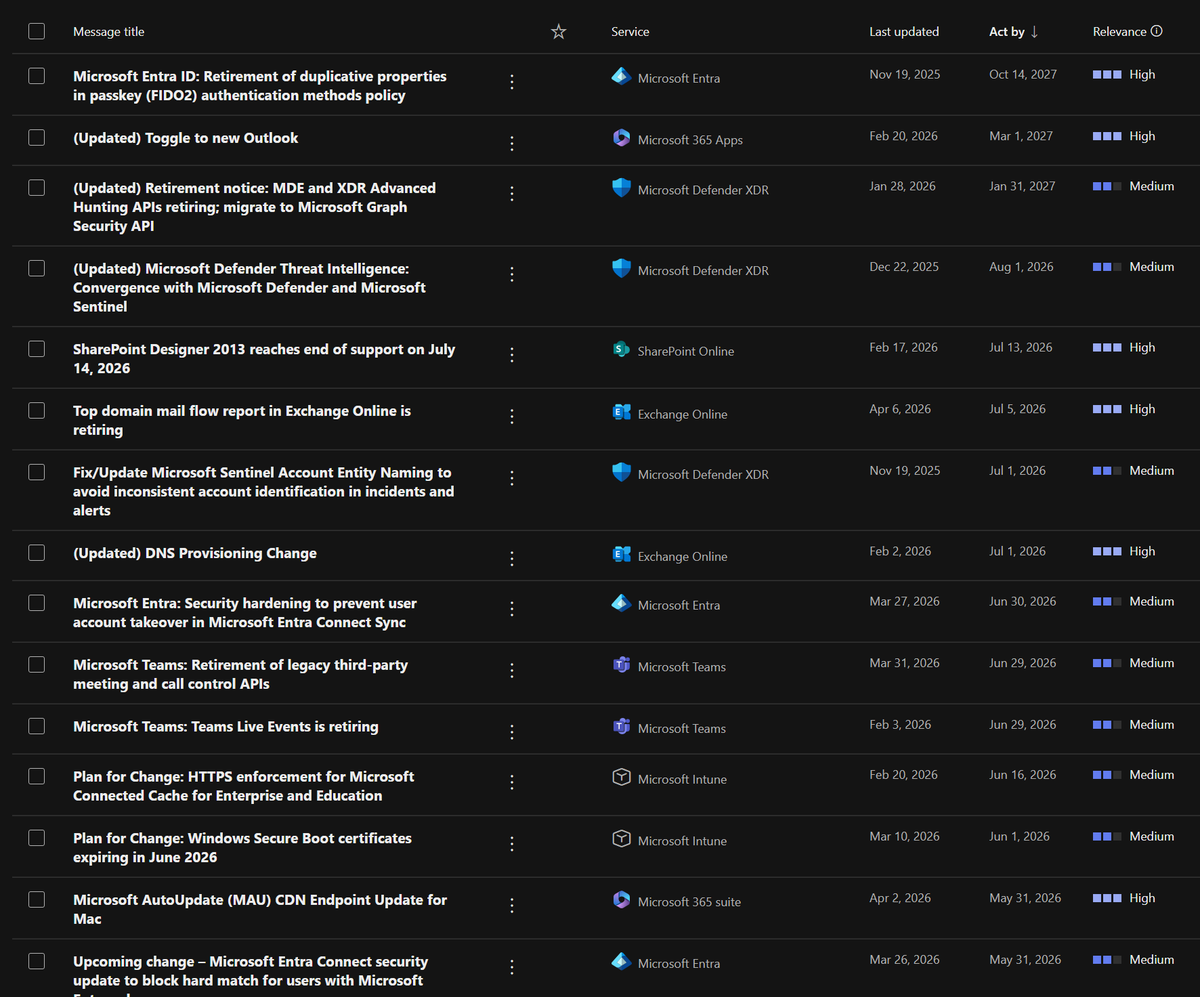Viewport: 1200px width, 997px height.
Task: Open the (Updated) Toggle to new Outlook message
Action: tap(185, 138)
